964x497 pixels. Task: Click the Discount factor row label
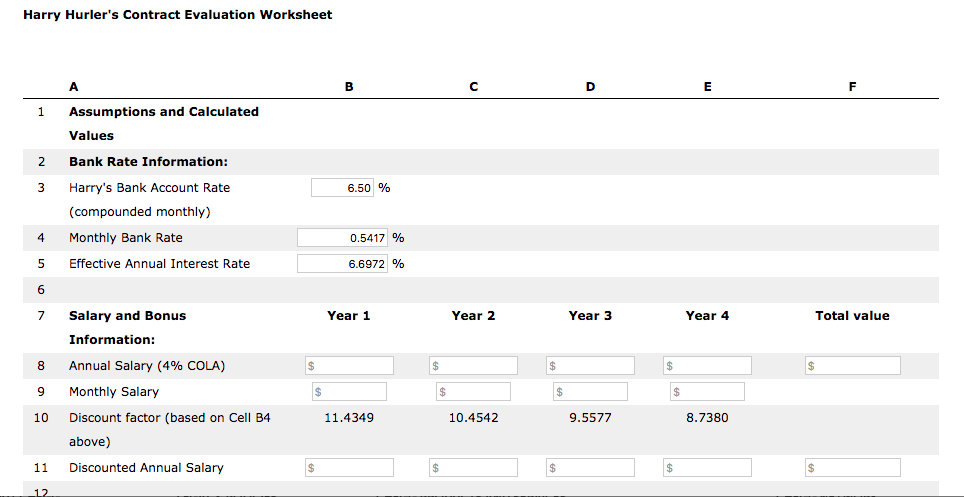tap(170, 430)
